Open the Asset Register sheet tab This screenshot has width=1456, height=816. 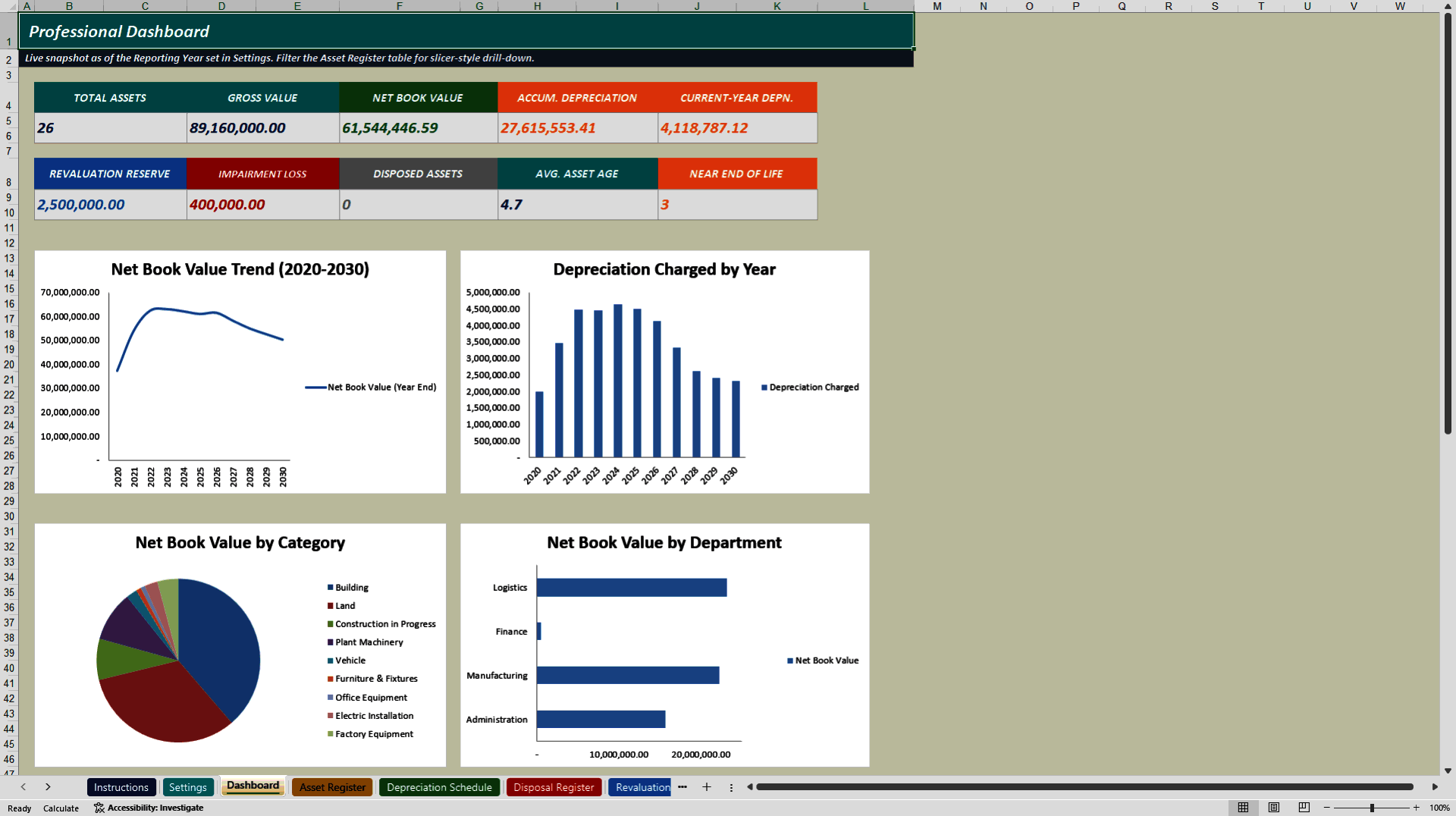[x=332, y=787]
